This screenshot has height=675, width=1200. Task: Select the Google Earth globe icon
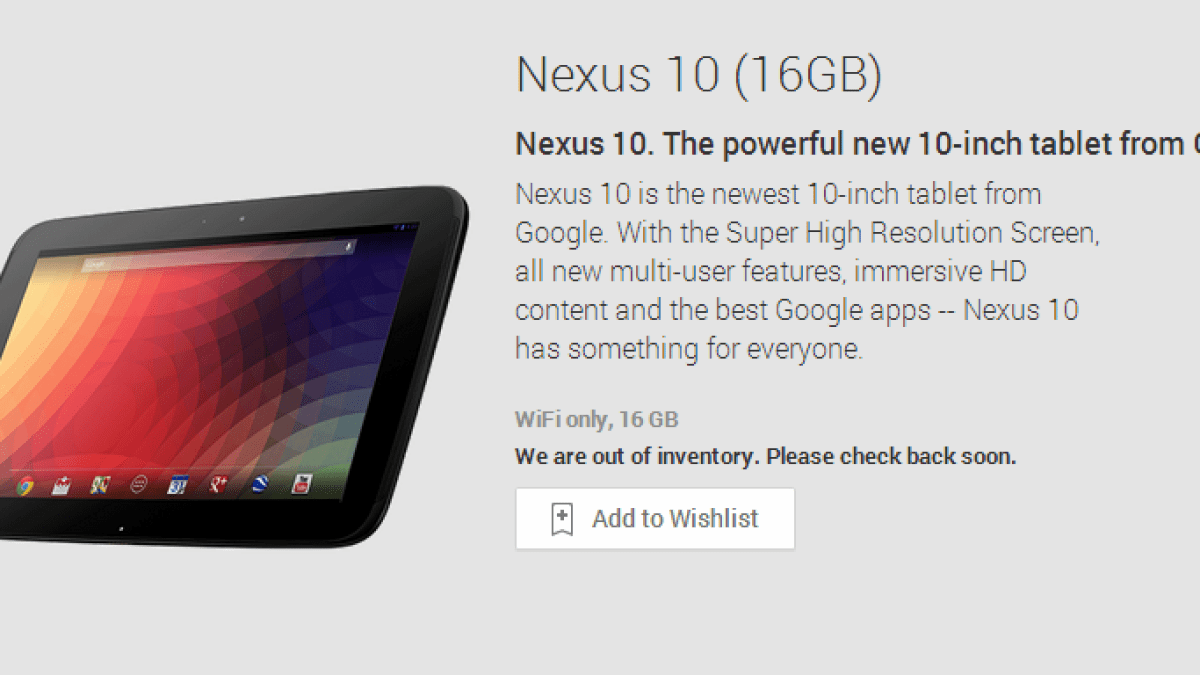pyautogui.click(x=260, y=485)
